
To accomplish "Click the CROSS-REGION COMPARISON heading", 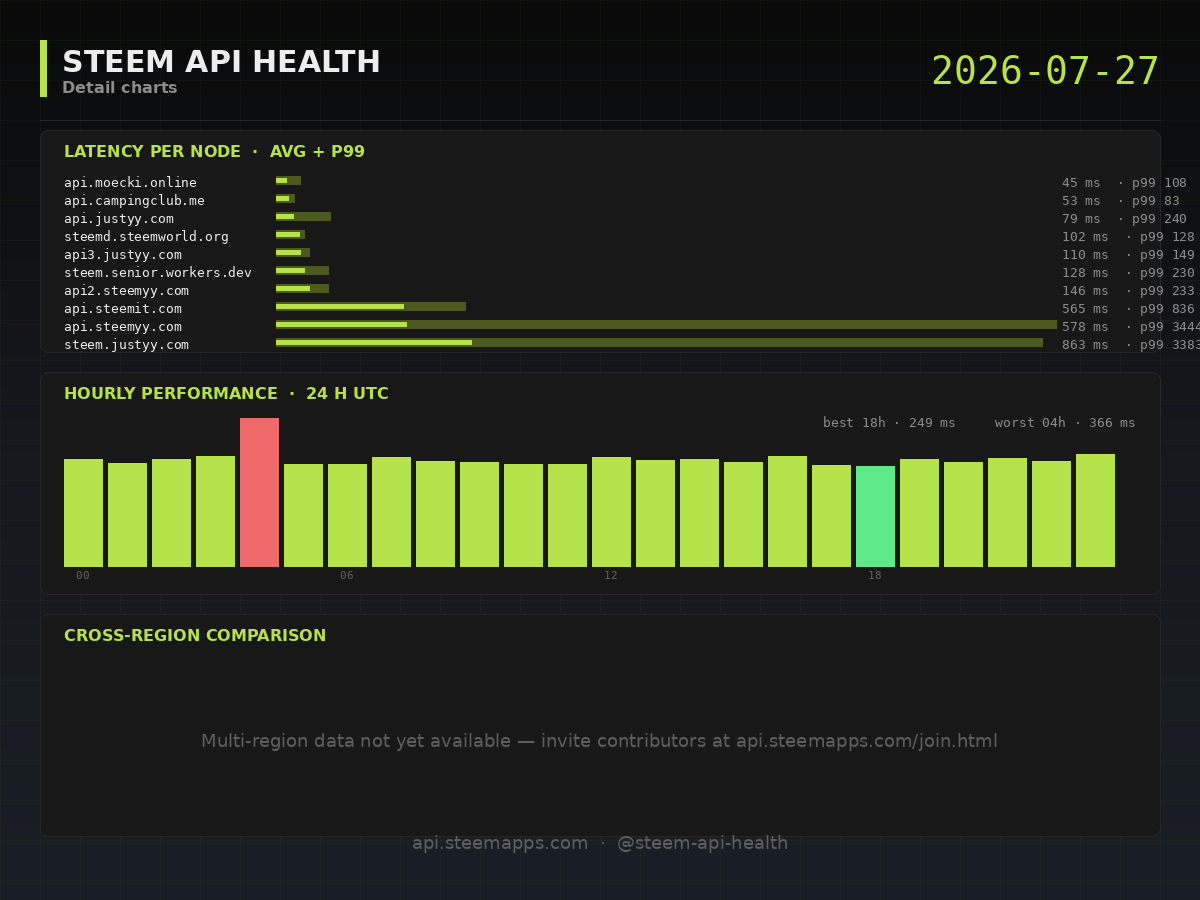I will (x=195, y=636).
